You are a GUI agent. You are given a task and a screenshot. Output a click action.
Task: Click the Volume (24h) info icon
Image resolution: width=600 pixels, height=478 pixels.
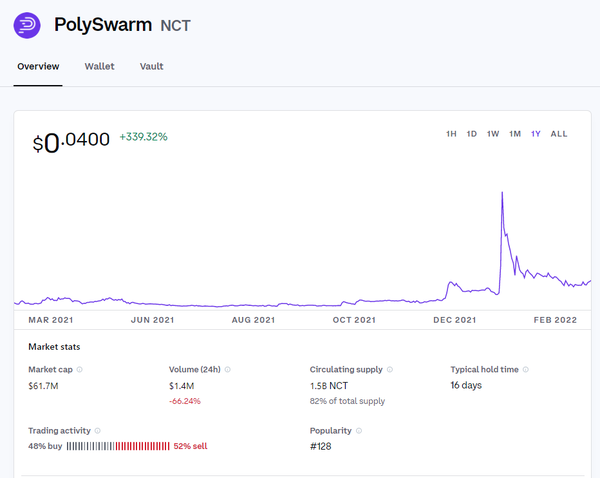tap(230, 370)
